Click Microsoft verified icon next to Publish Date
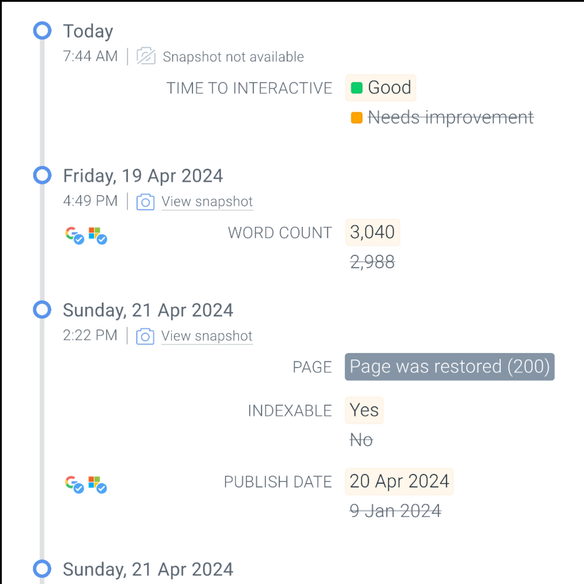The width and height of the screenshot is (584, 584). [x=97, y=485]
